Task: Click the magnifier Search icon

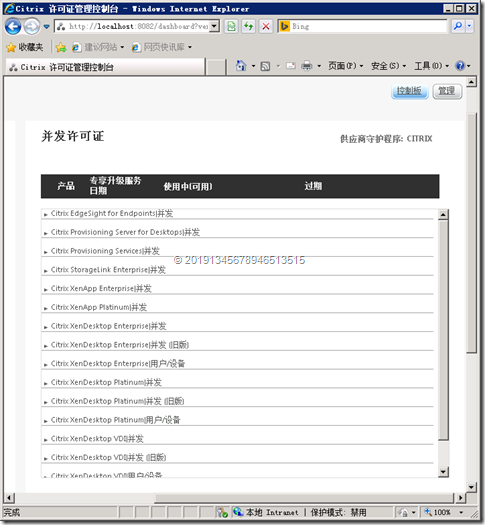Action: (x=458, y=26)
